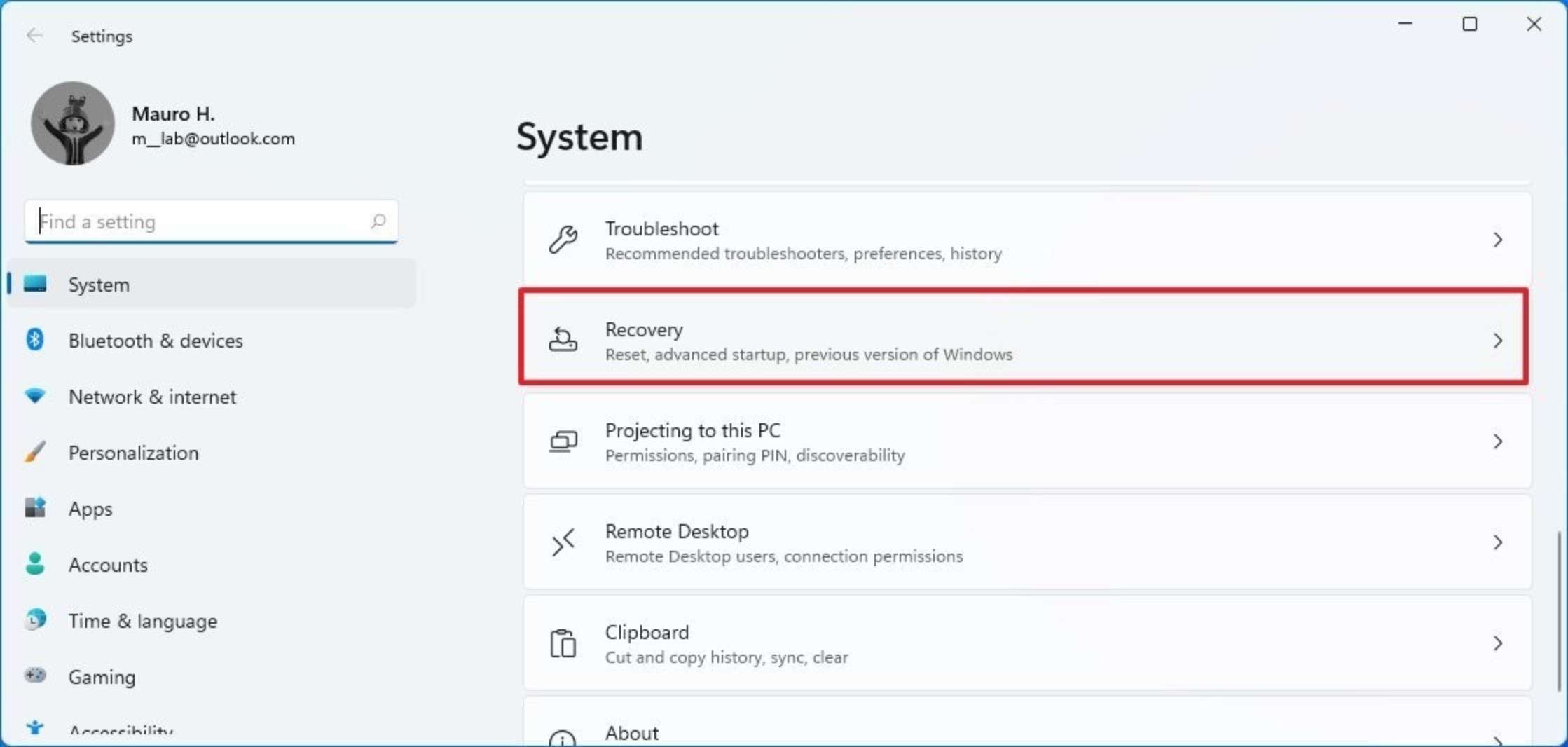Maximize the Settings window
This screenshot has height=747, width=1568.
pos(1470,24)
